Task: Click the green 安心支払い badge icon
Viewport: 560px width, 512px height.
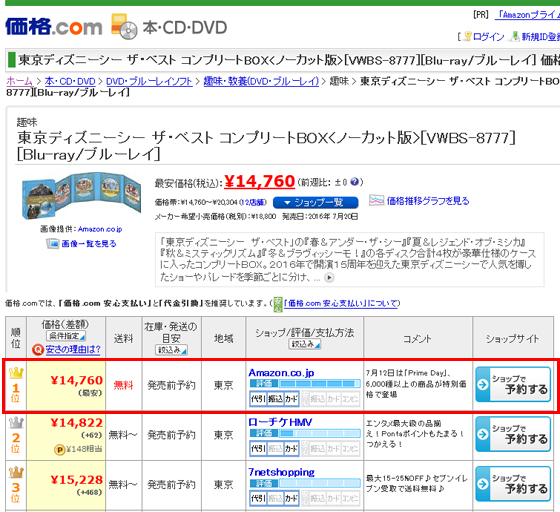Action: point(278,304)
